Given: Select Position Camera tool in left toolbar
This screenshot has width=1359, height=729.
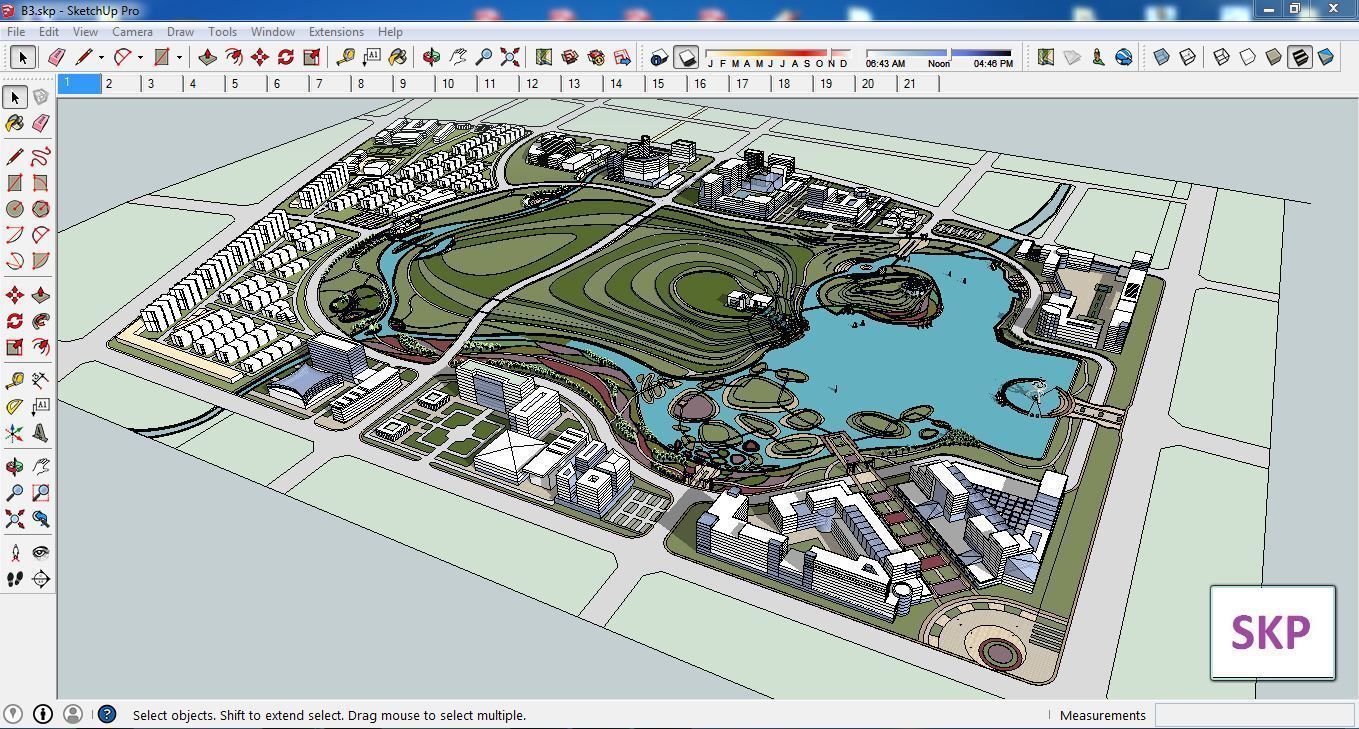Looking at the screenshot, I should pos(15,553).
